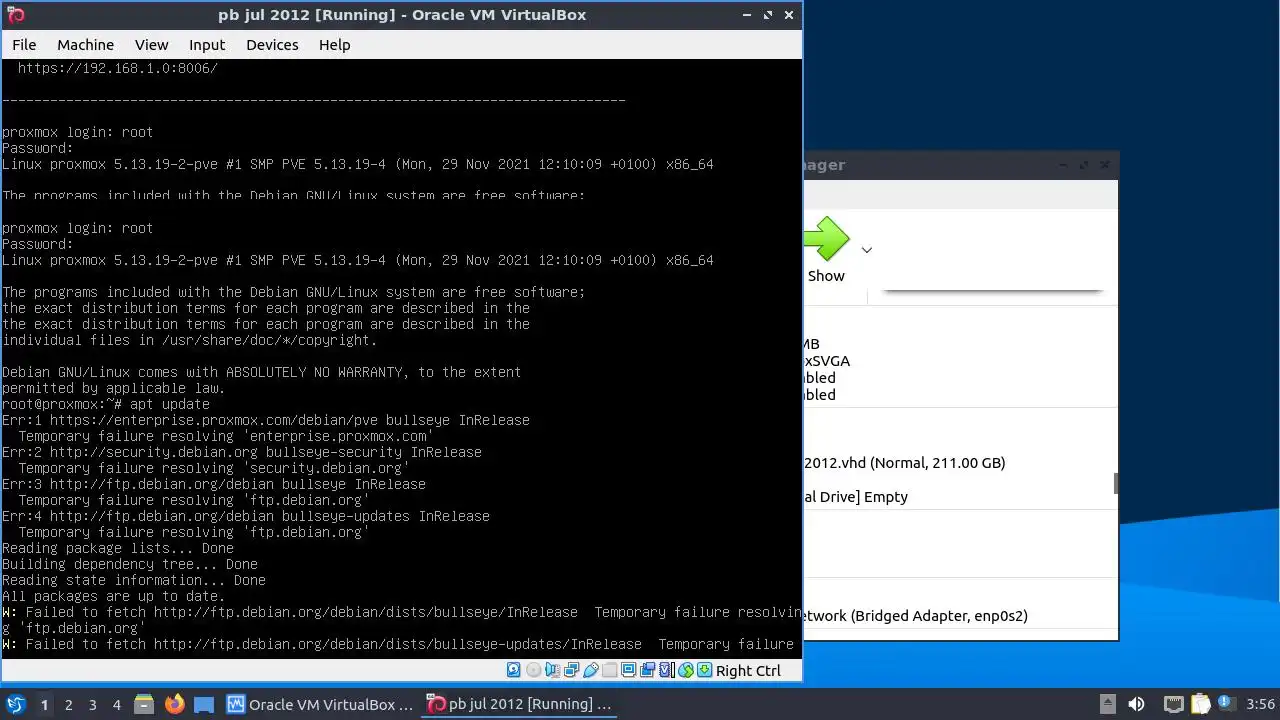Click the 'All packages are up to date.' line

114,596
